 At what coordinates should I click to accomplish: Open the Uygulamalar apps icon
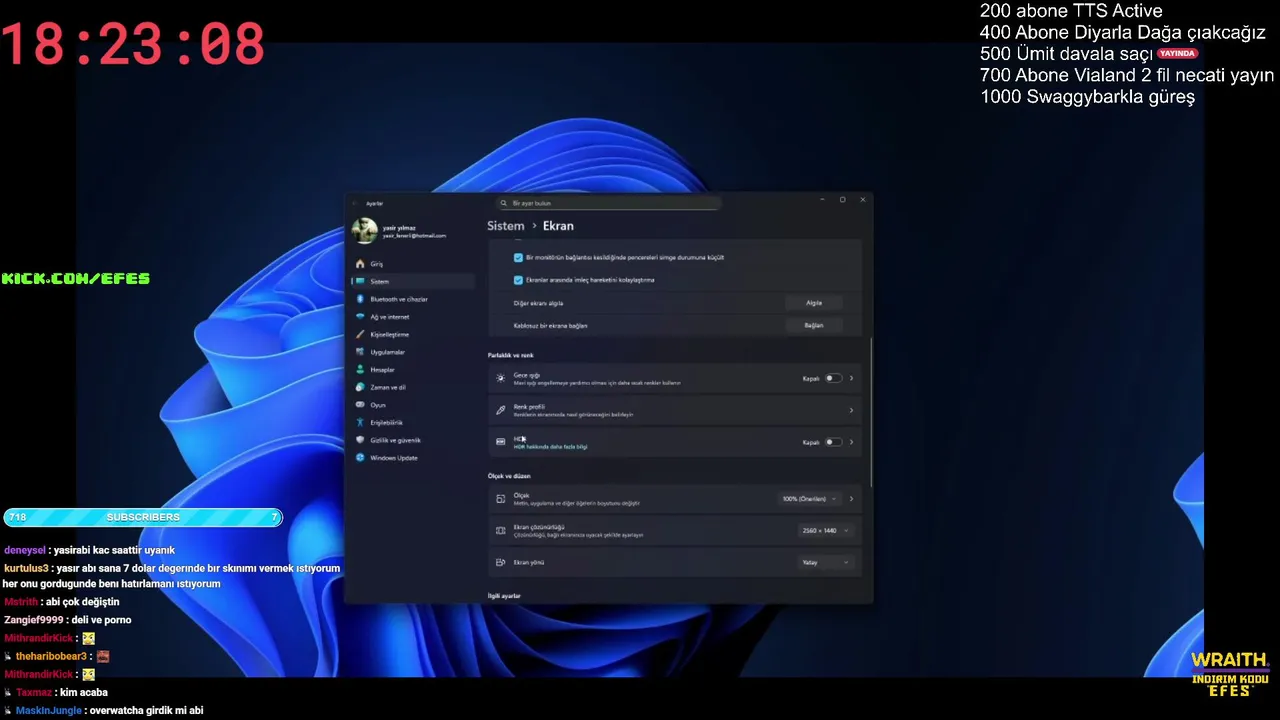pos(360,352)
